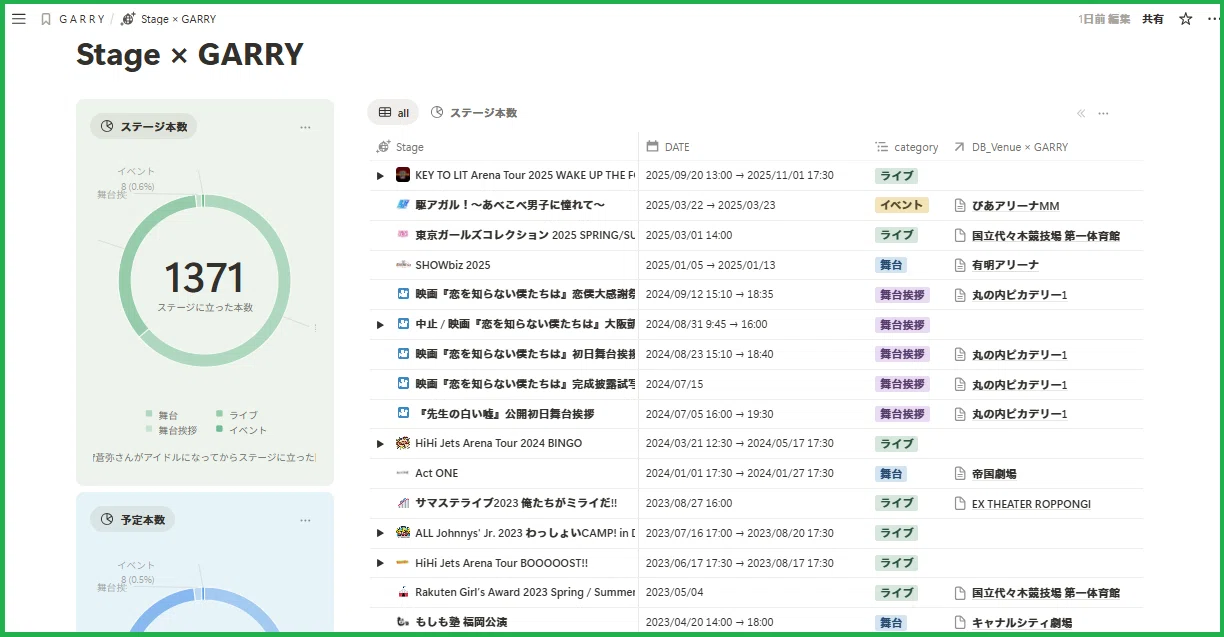1224x637 pixels.
Task: Expand HiHi Jets Arena Tour 2024 BINGO row
Action: click(x=380, y=444)
